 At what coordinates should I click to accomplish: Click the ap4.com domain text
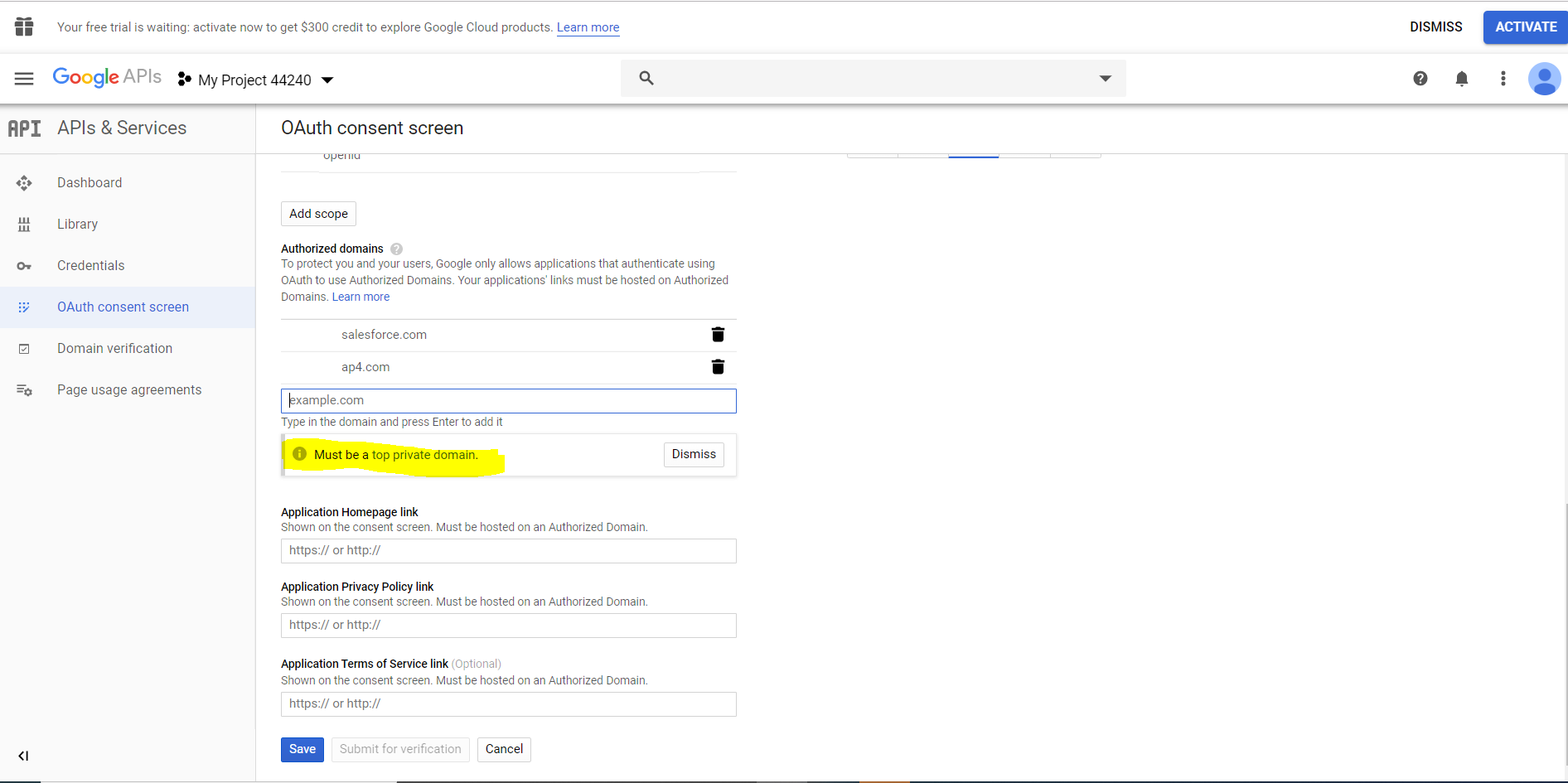click(x=365, y=367)
